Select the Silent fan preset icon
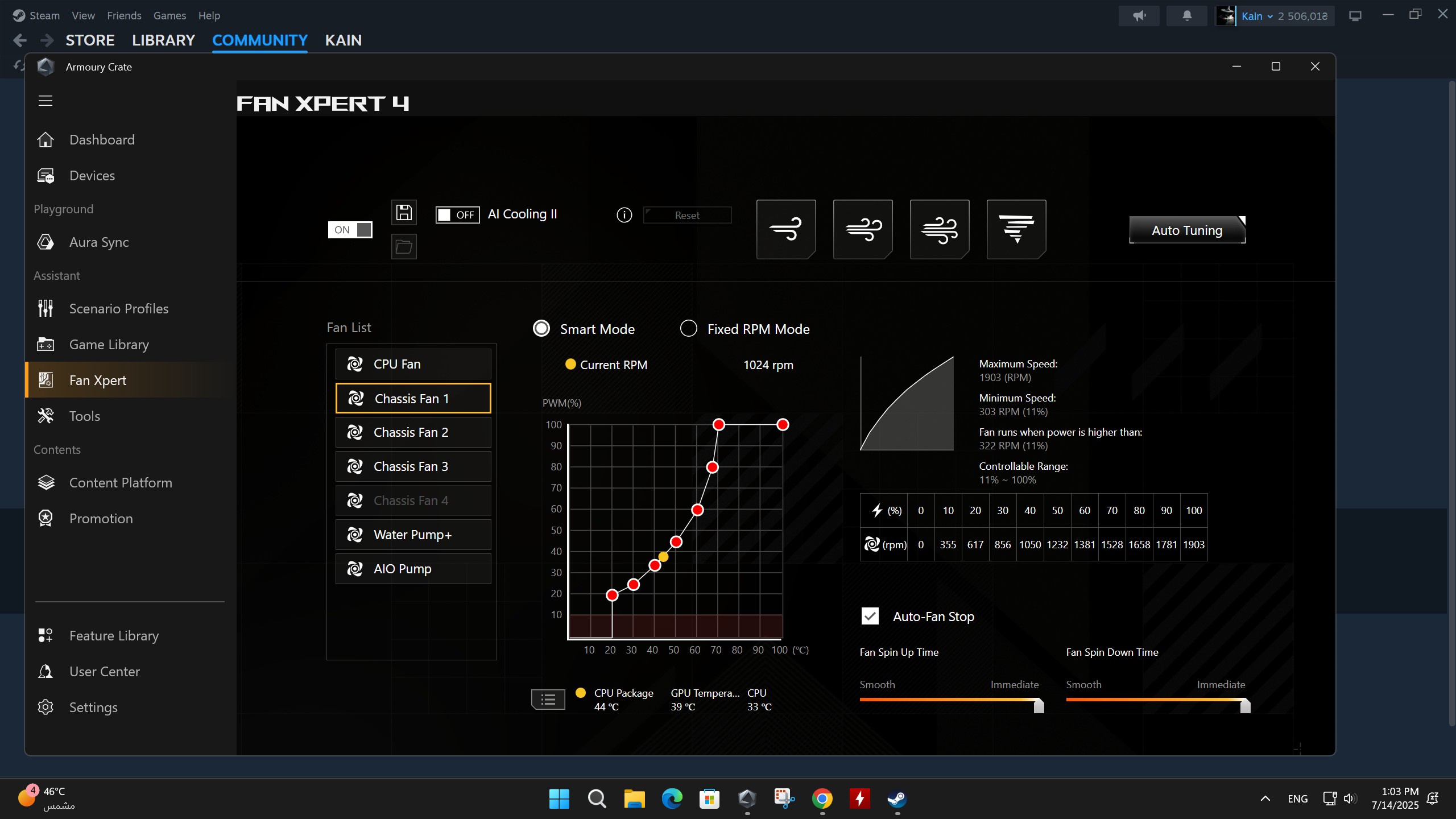 click(786, 229)
